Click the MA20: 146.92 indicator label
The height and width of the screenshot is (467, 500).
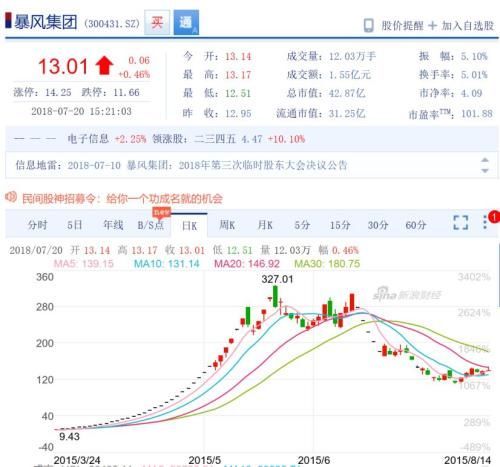coord(247,264)
